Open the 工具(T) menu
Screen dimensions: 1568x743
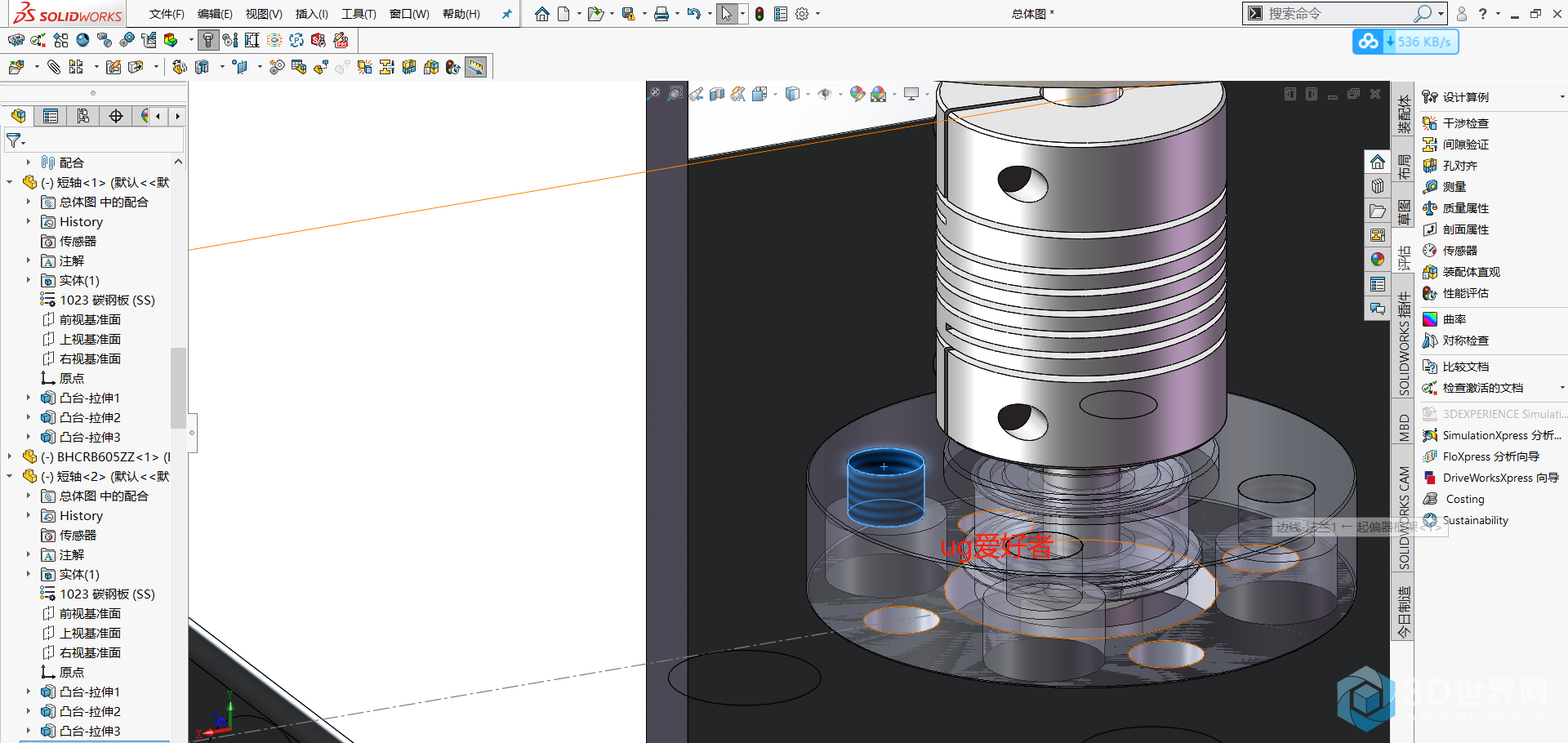click(x=359, y=14)
